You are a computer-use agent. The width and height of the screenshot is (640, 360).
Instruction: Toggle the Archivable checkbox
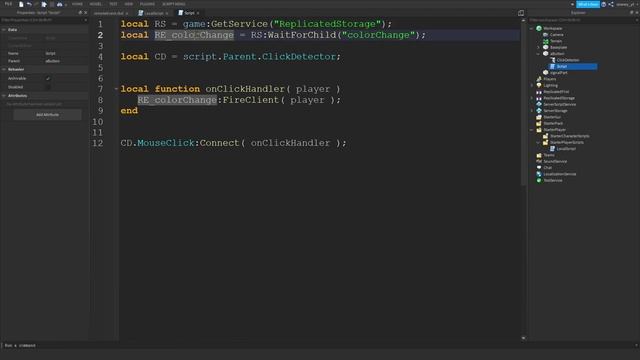pyautogui.click(x=48, y=78)
